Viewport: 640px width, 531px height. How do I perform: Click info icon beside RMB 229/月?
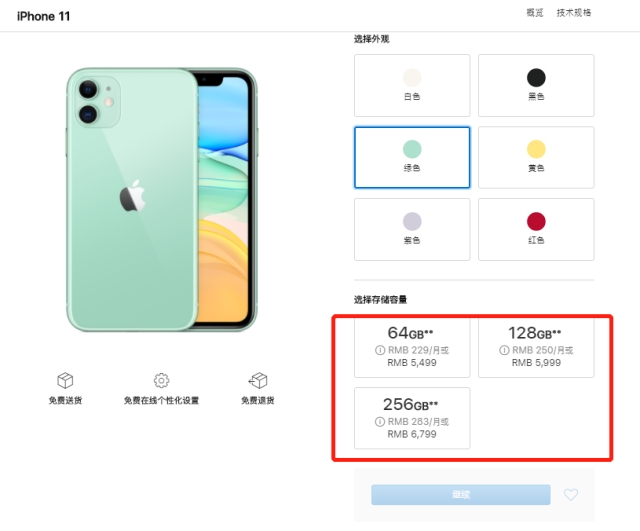click(x=380, y=350)
